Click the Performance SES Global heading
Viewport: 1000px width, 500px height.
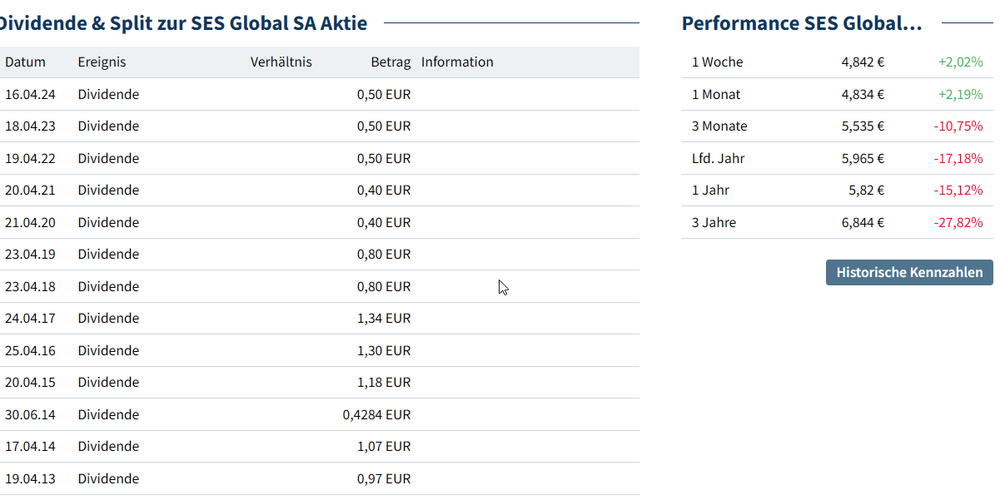coord(801,23)
